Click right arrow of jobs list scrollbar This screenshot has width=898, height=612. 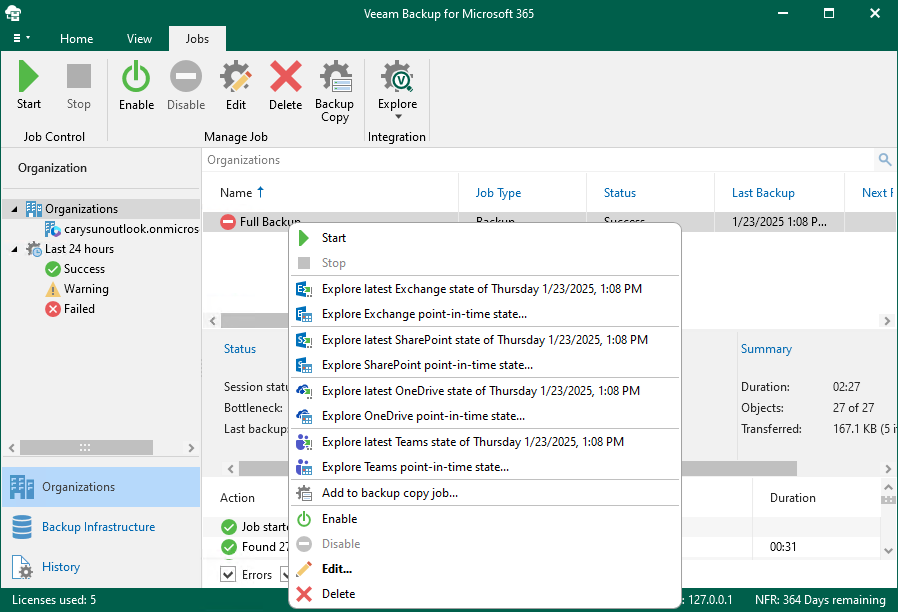click(x=887, y=321)
